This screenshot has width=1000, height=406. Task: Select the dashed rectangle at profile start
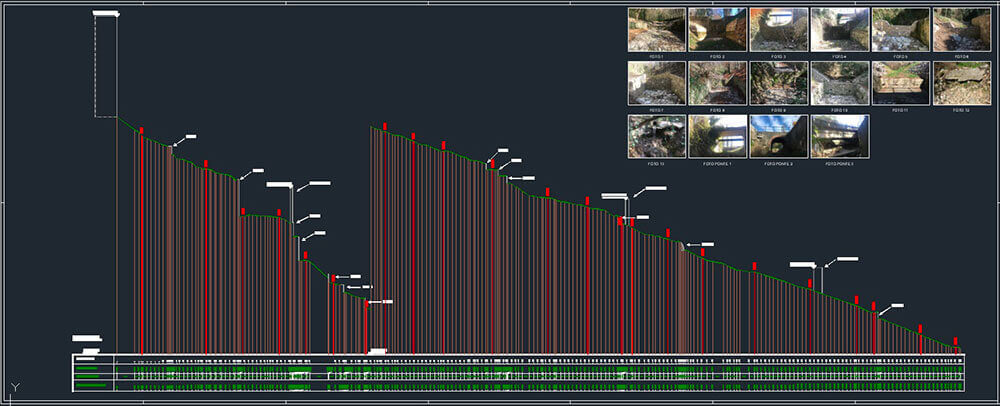pos(105,66)
